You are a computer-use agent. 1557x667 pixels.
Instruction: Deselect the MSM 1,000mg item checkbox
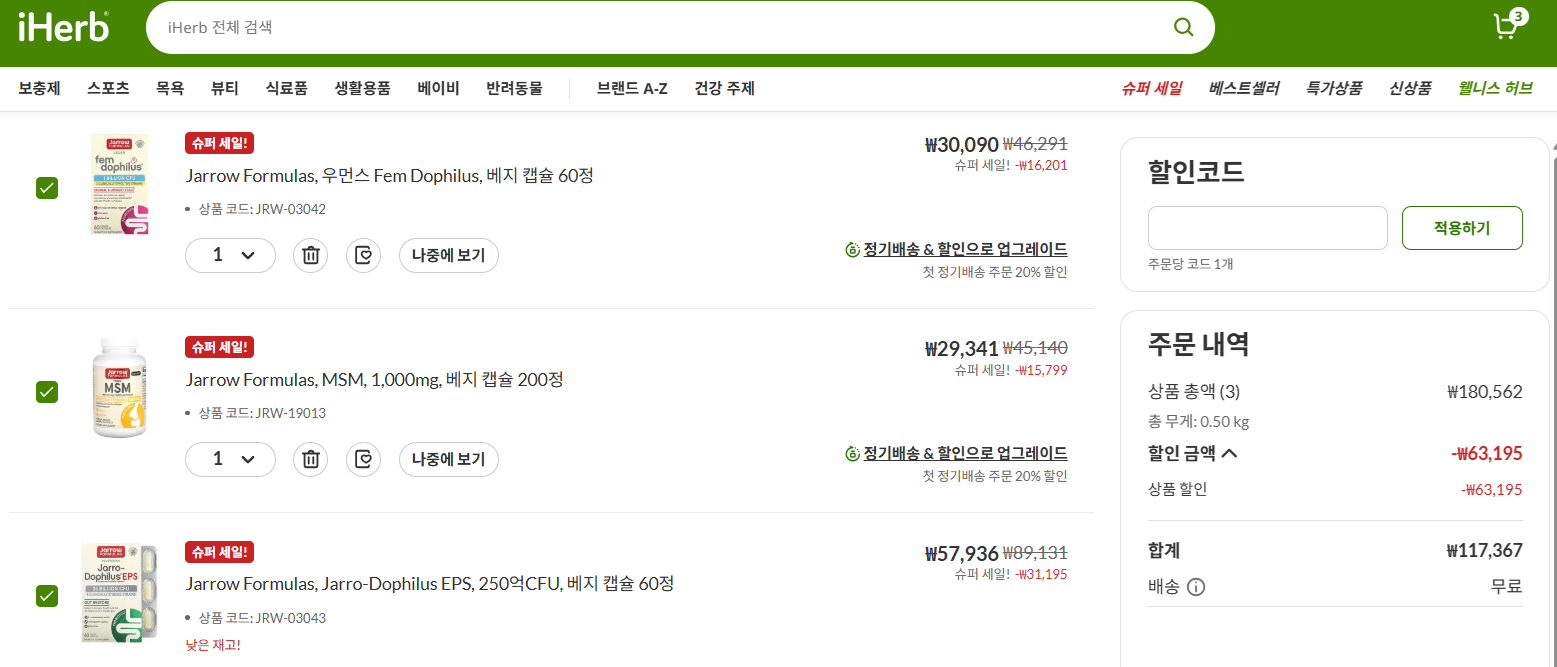coord(47,392)
